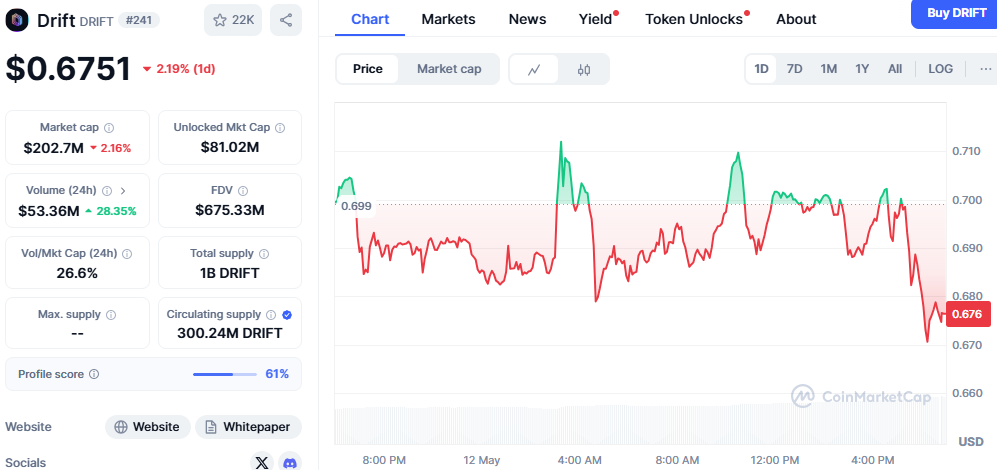Click the $0.6751 price value
The image size is (997, 470).
point(68,69)
